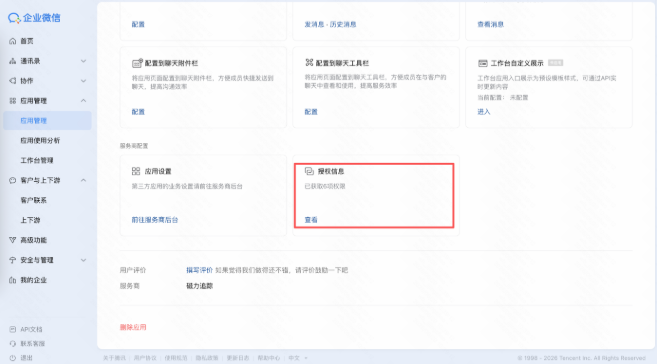Open 上下游 submenu item

(30, 220)
